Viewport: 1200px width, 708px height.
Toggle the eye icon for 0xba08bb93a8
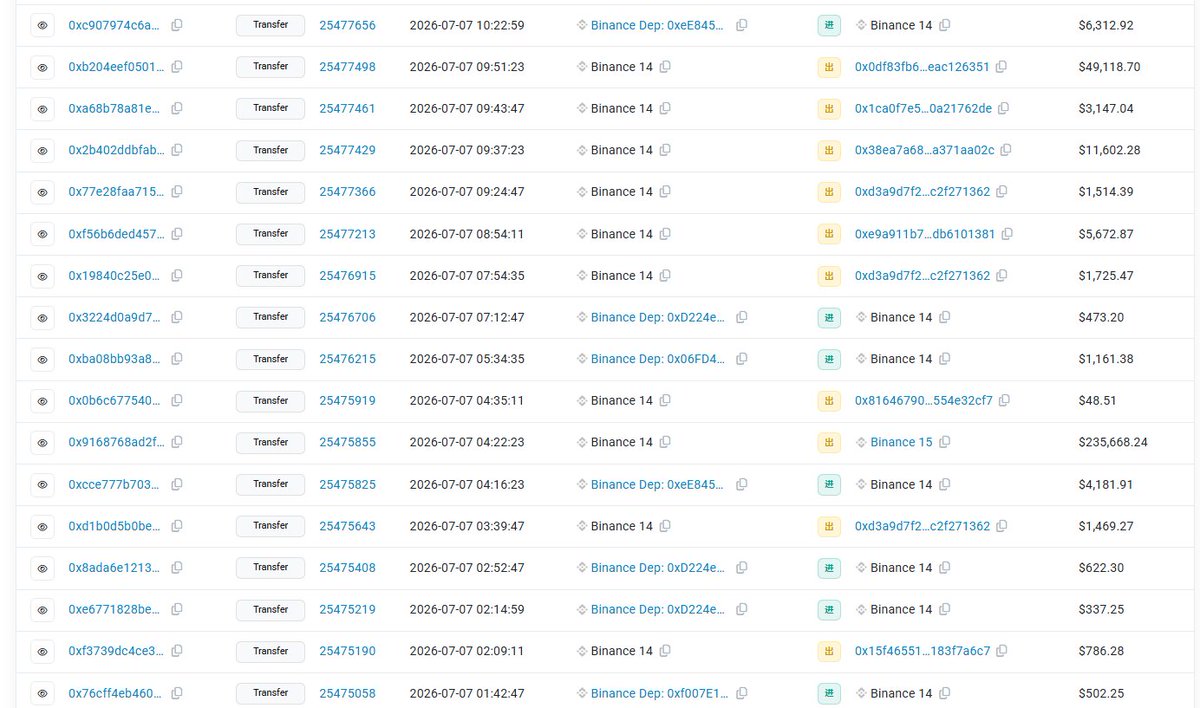point(43,359)
